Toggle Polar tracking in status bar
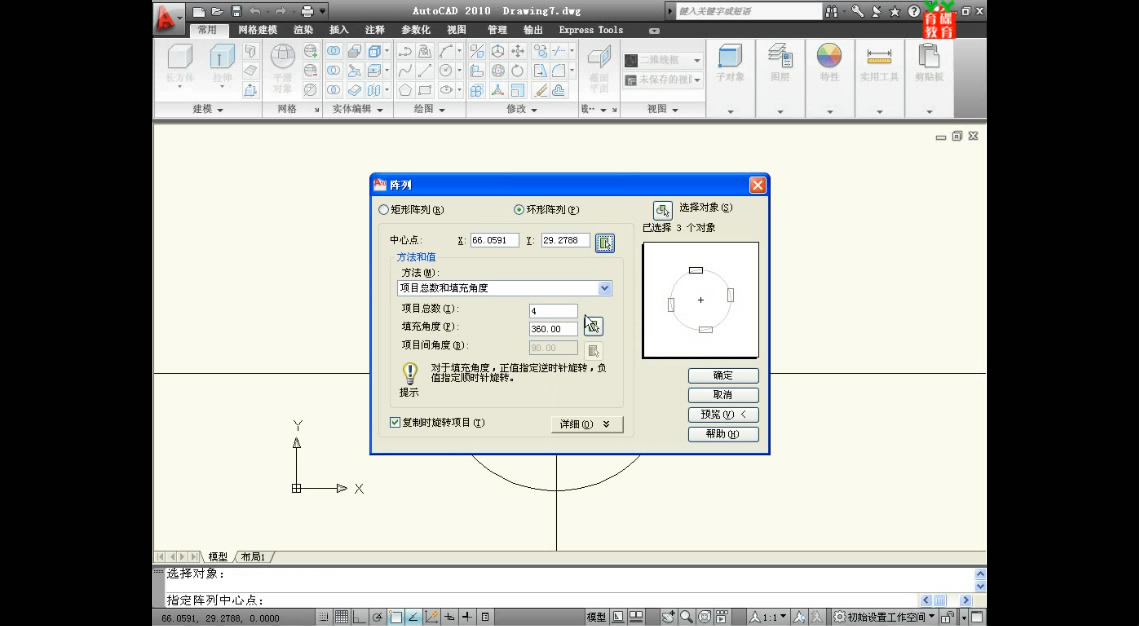The image size is (1139, 626). [x=378, y=617]
